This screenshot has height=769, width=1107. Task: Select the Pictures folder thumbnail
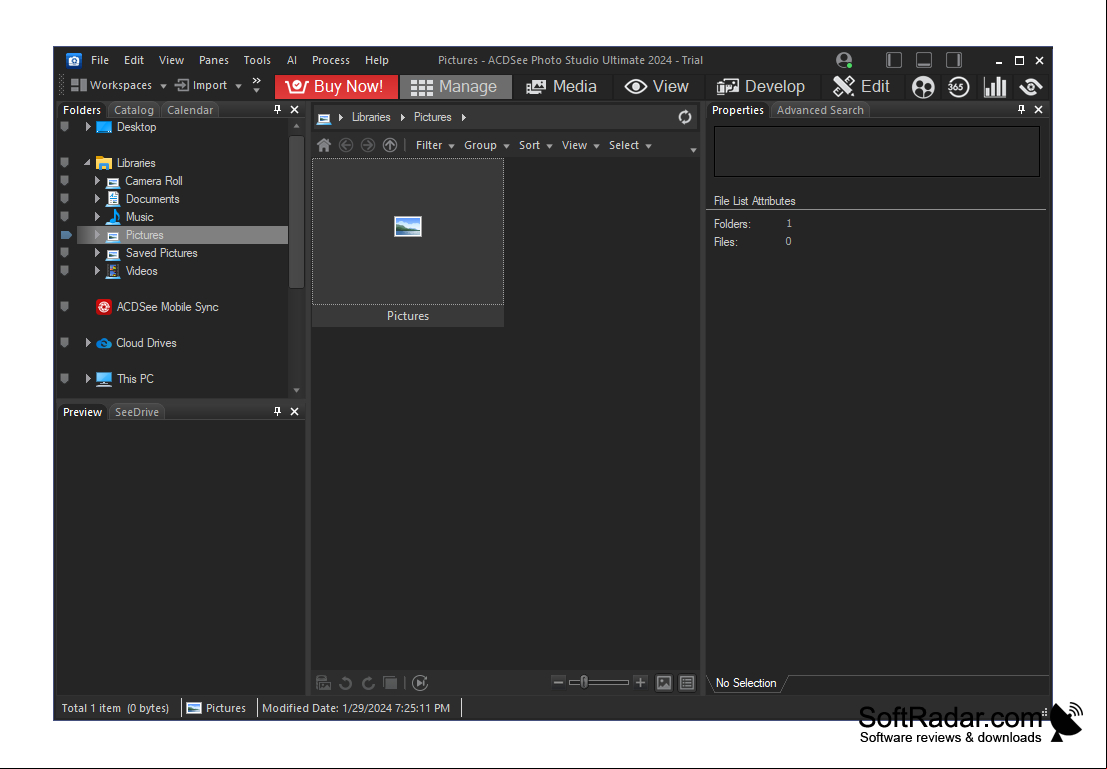tap(408, 242)
